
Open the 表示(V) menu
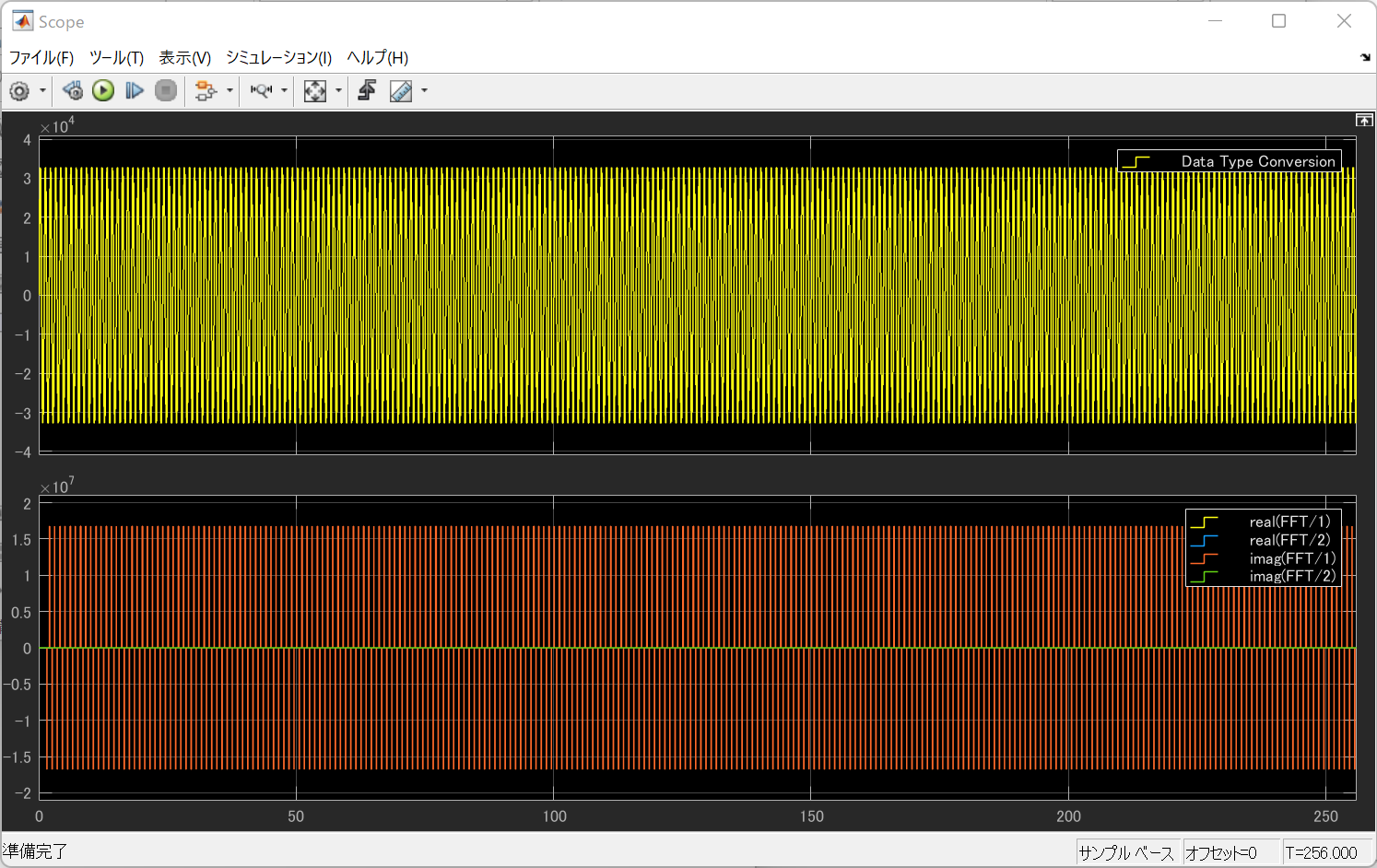[184, 57]
